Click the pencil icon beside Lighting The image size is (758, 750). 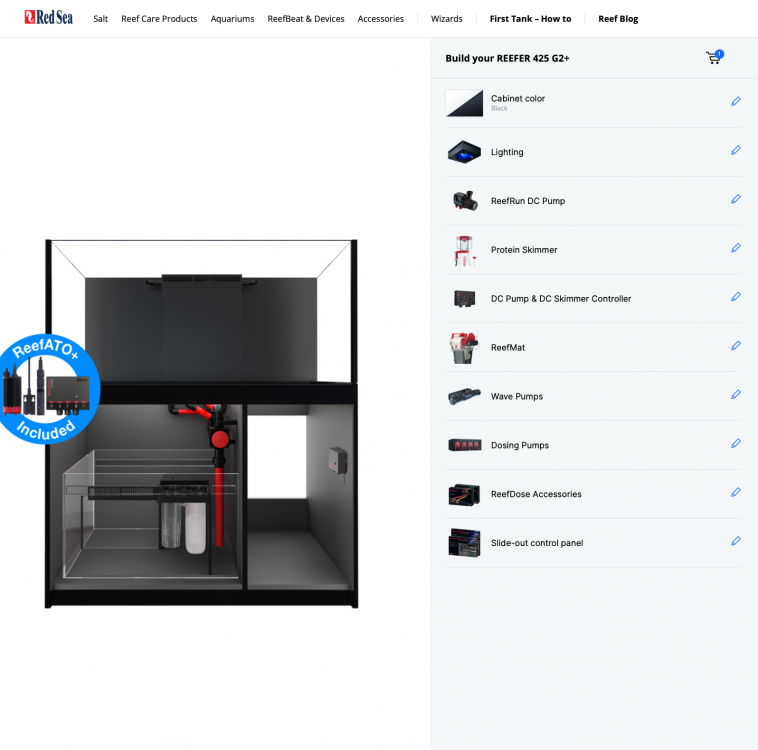click(735, 151)
